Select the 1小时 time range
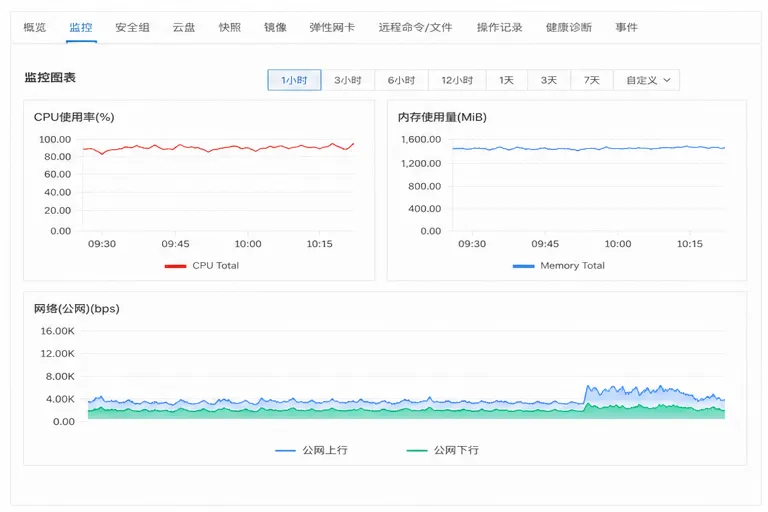 pyautogui.click(x=294, y=80)
